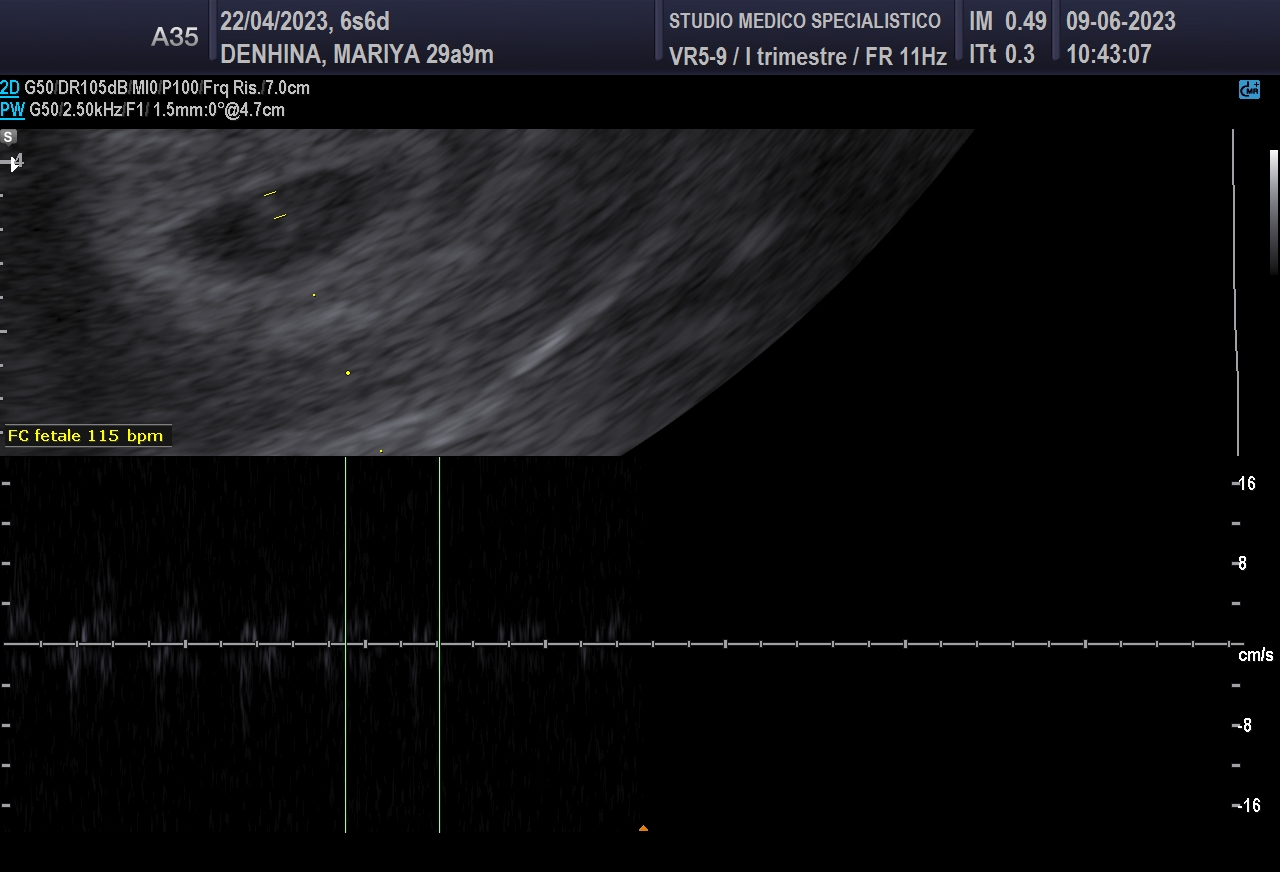Image resolution: width=1280 pixels, height=872 pixels.
Task: Open the PW mode parameters link
Action: point(12,110)
